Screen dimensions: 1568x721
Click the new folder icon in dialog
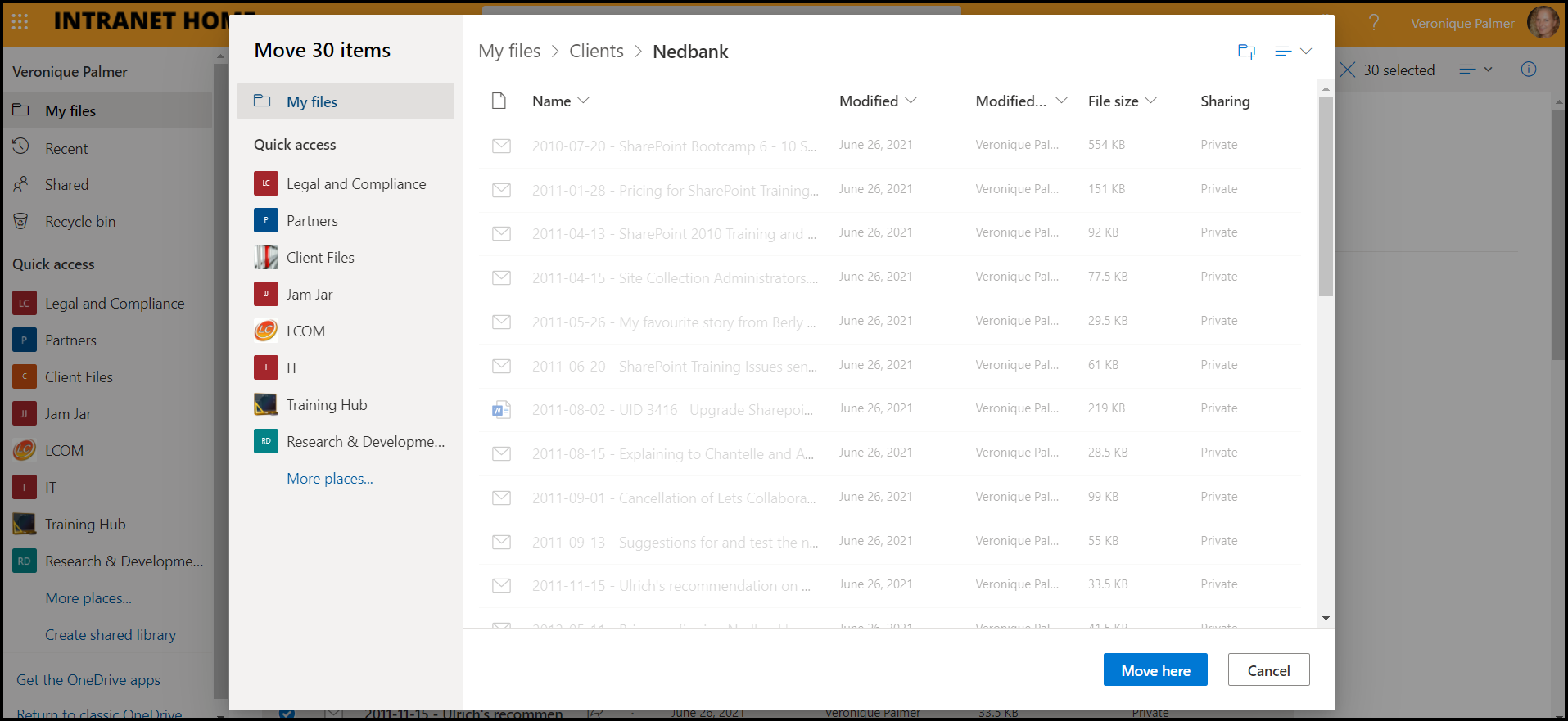(1246, 52)
